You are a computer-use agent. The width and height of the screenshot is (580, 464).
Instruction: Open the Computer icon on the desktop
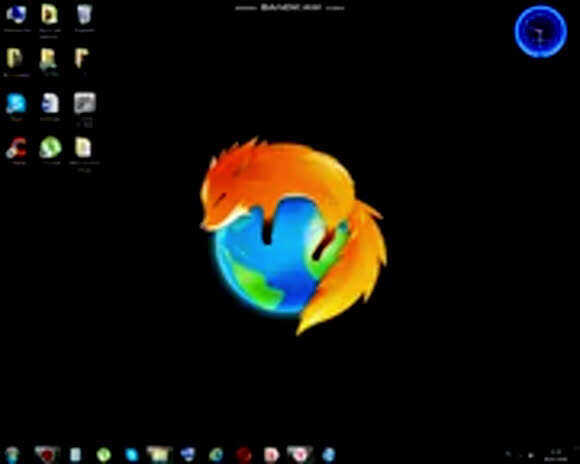pos(16,15)
